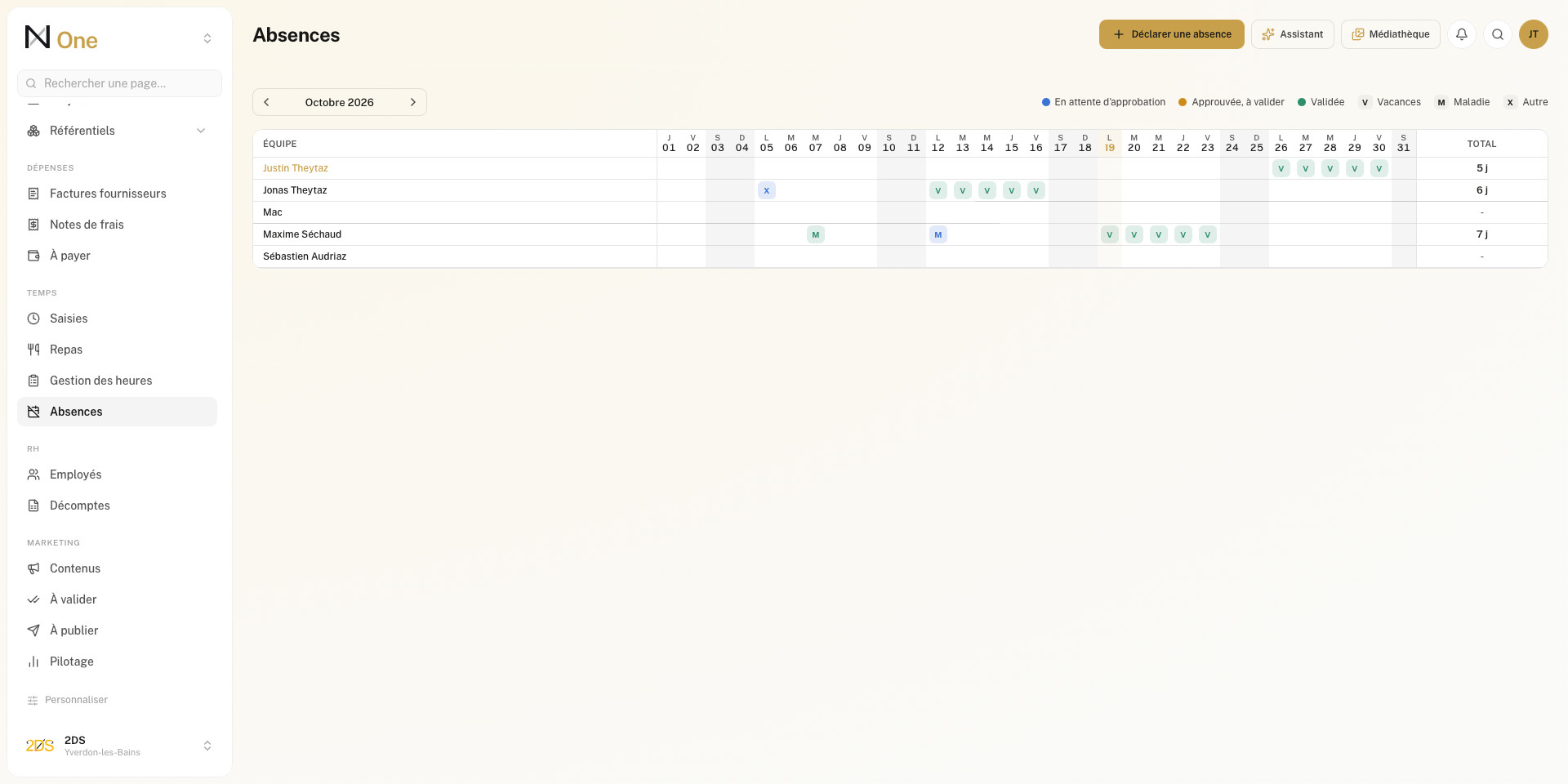Open Repas with fork icon
The image size is (1568, 784).
[x=117, y=350]
